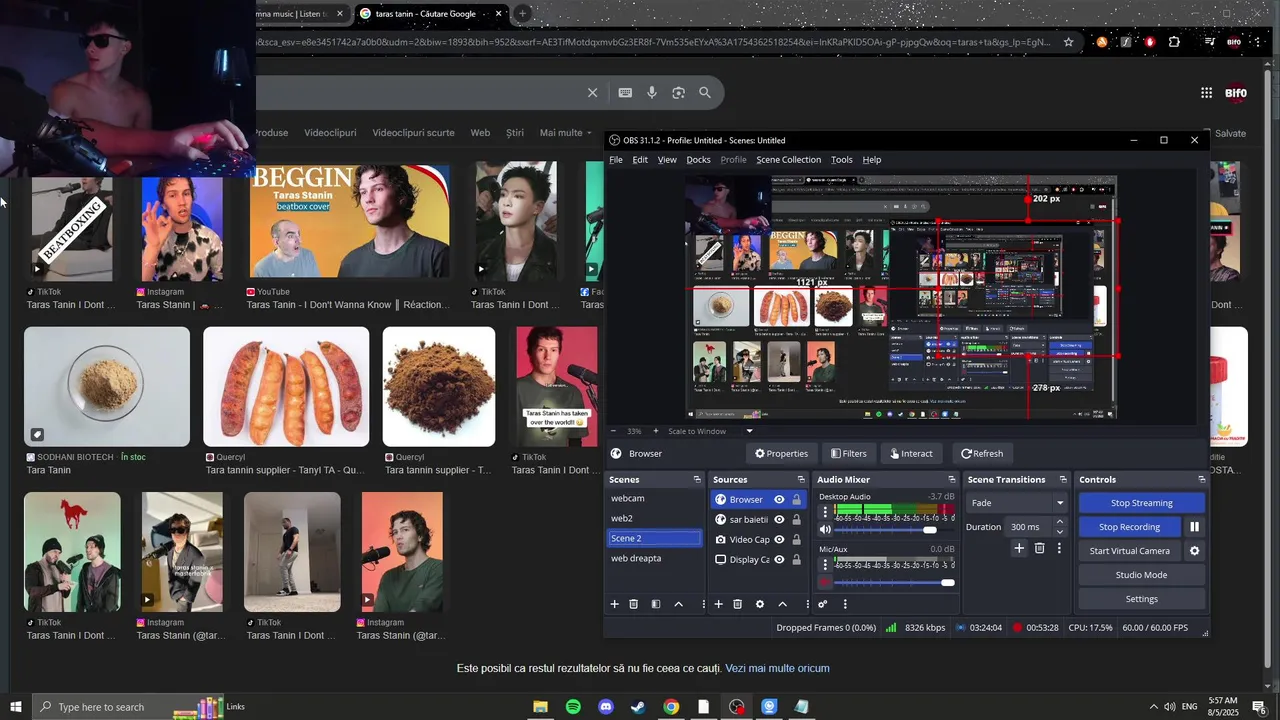Pop out the Controls dock panel

[1201, 480]
